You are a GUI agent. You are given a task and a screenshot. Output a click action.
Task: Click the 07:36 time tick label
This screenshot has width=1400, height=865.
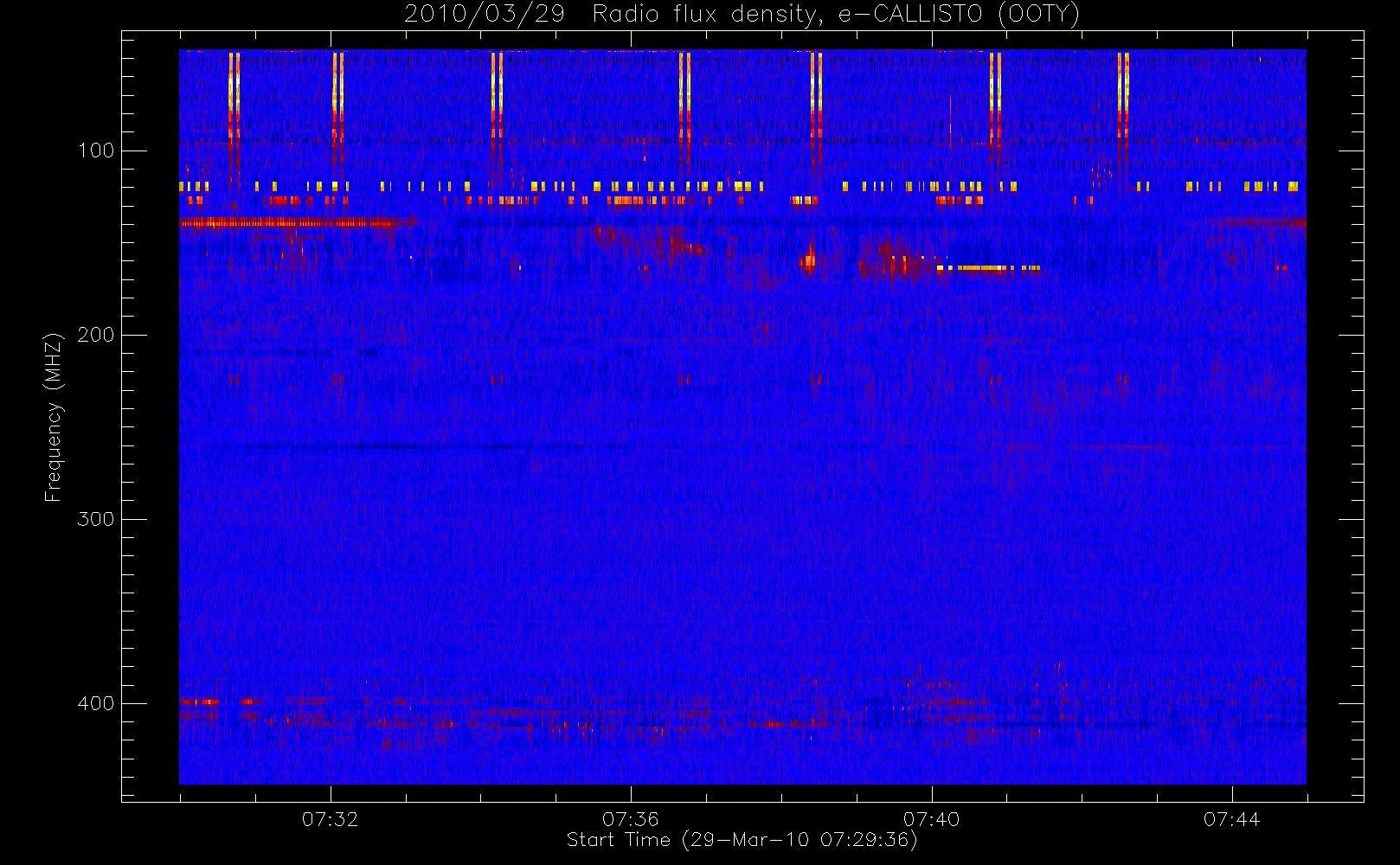pyautogui.click(x=631, y=819)
